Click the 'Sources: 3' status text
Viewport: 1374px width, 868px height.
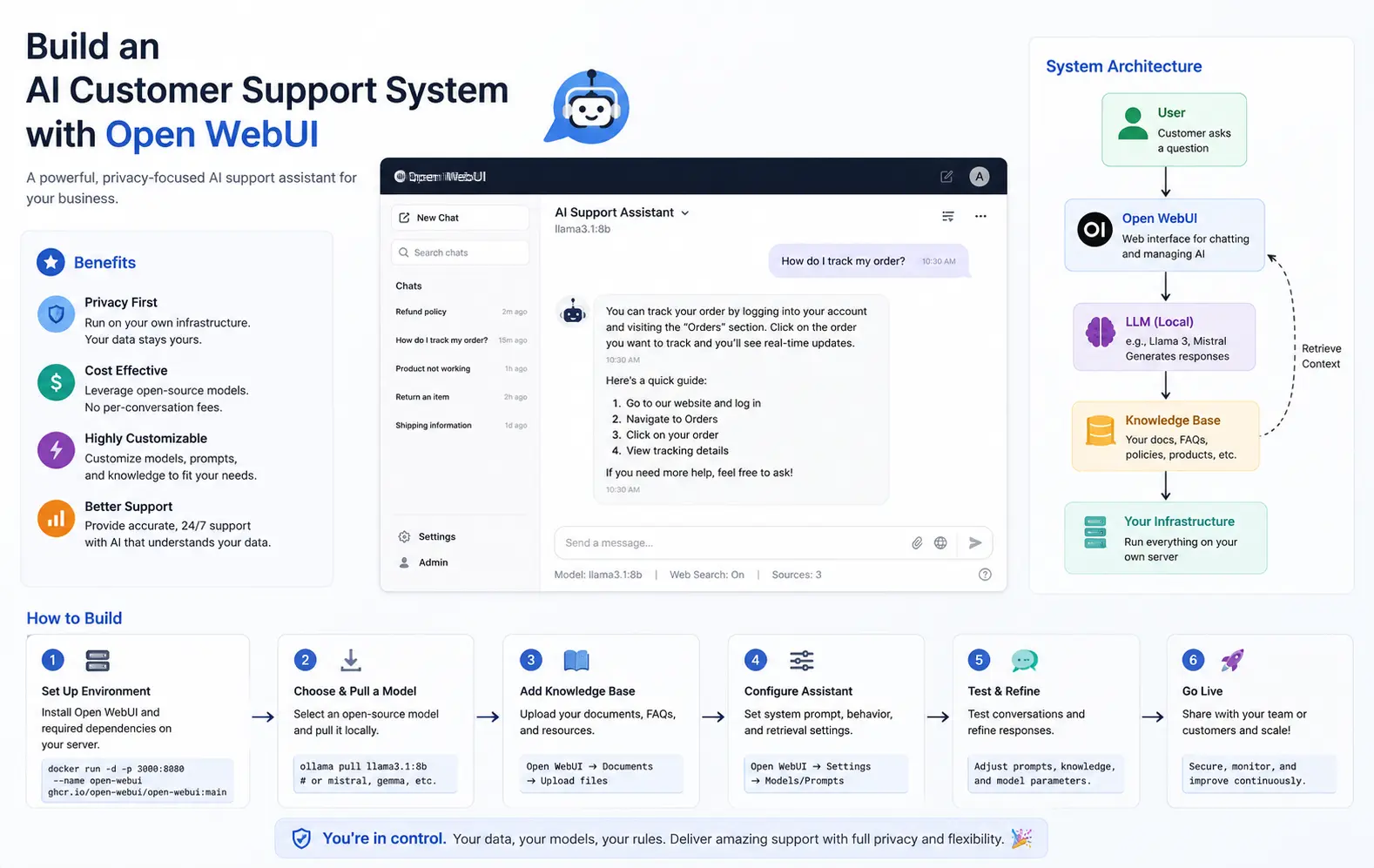(x=797, y=575)
